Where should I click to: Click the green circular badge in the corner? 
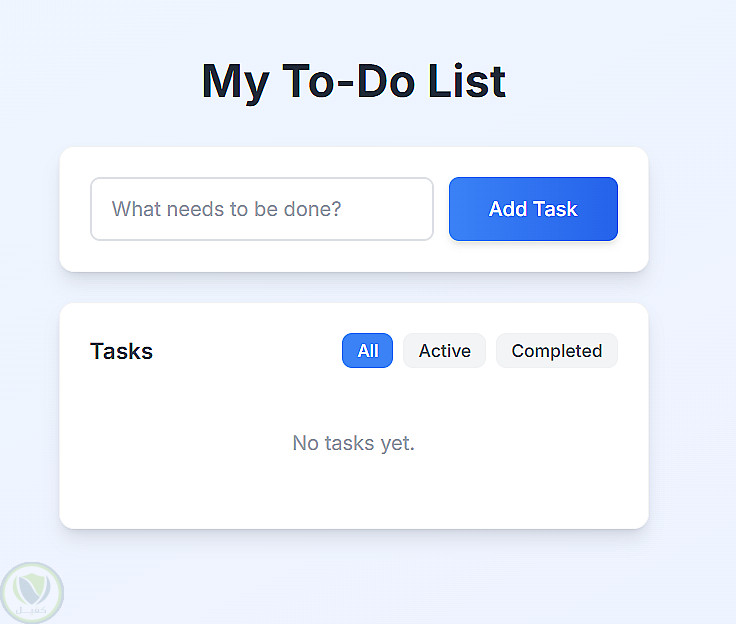point(32,592)
